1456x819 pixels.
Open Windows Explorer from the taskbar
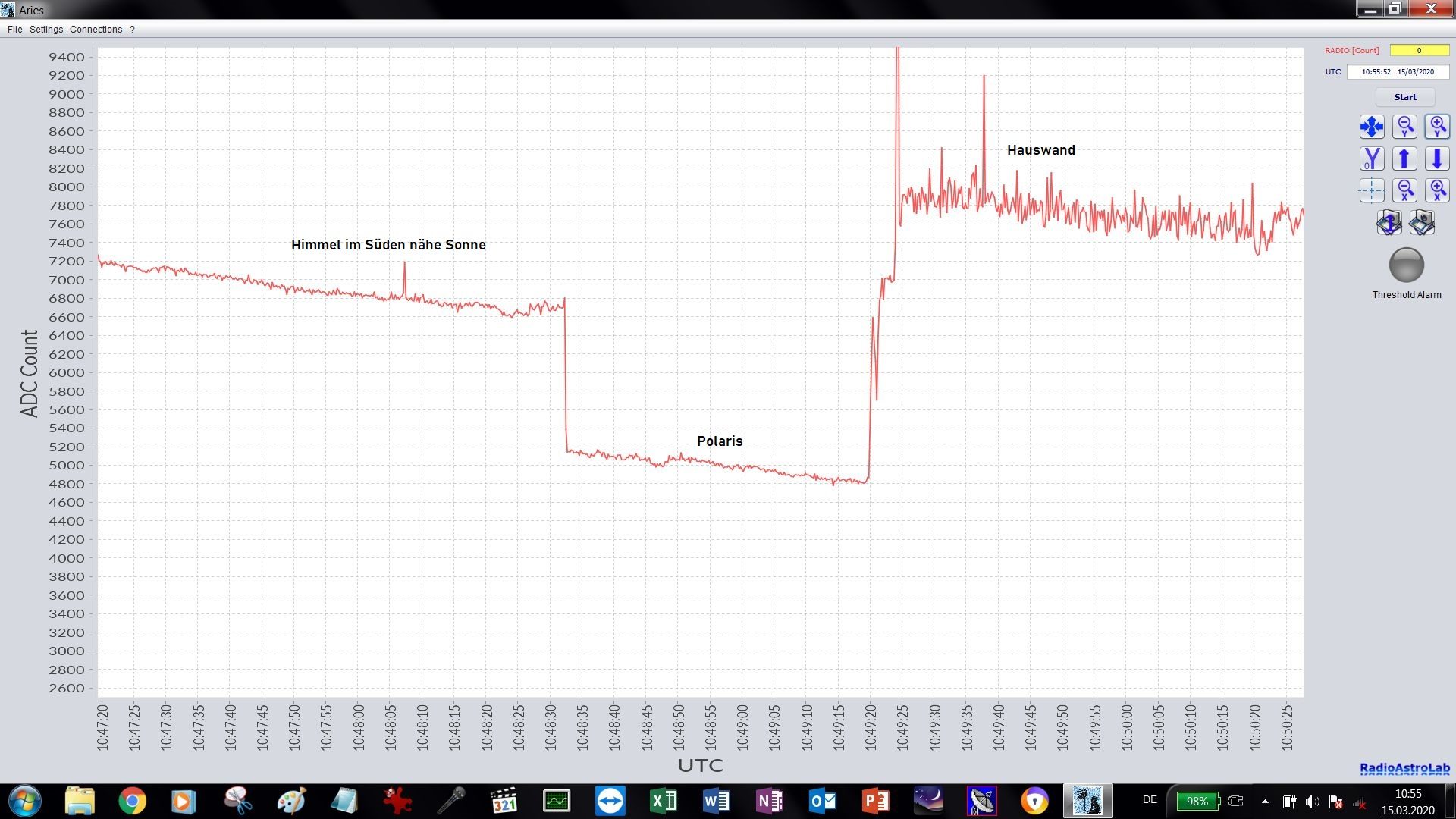pos(80,801)
